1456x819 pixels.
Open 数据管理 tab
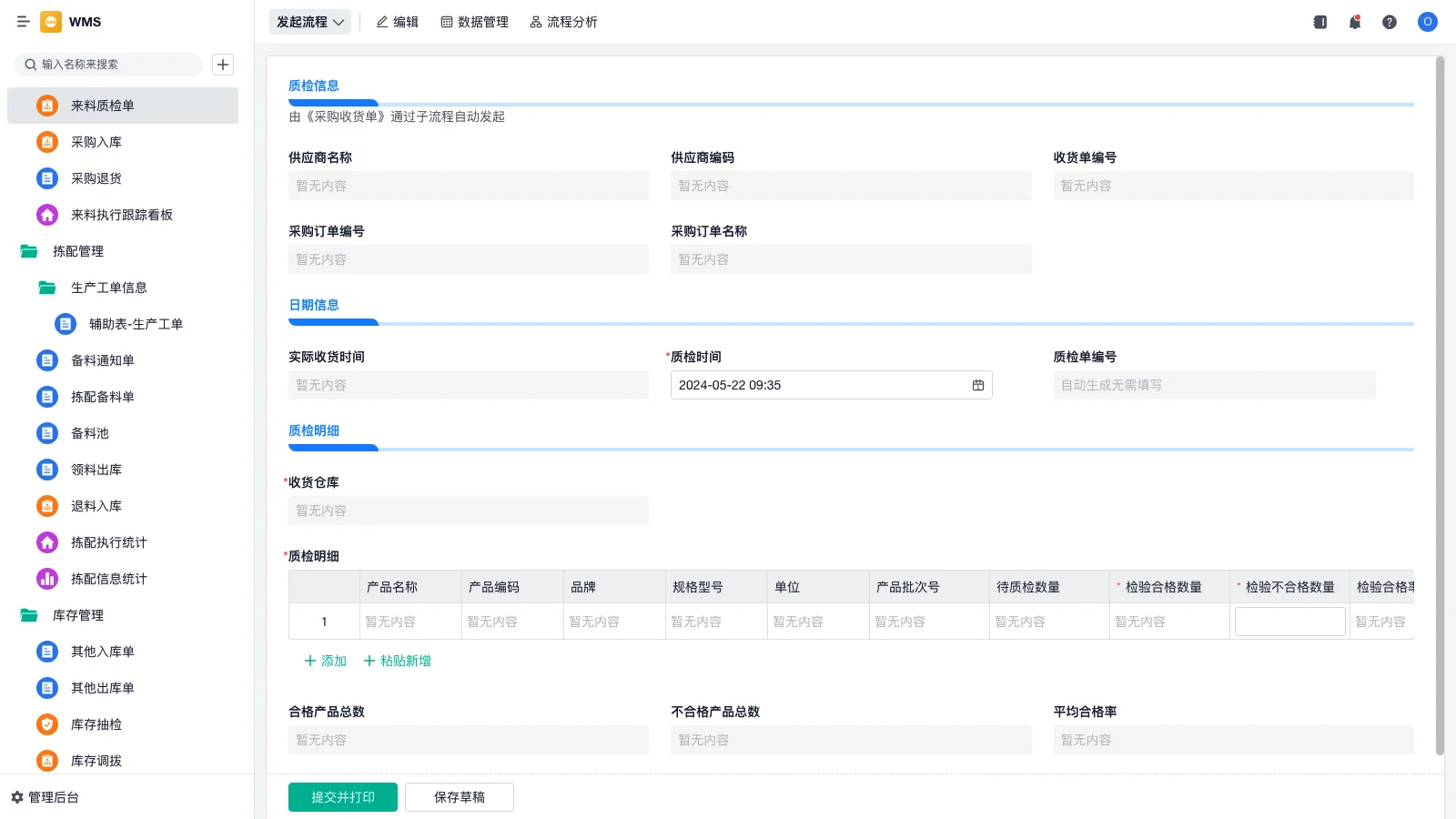(x=474, y=22)
